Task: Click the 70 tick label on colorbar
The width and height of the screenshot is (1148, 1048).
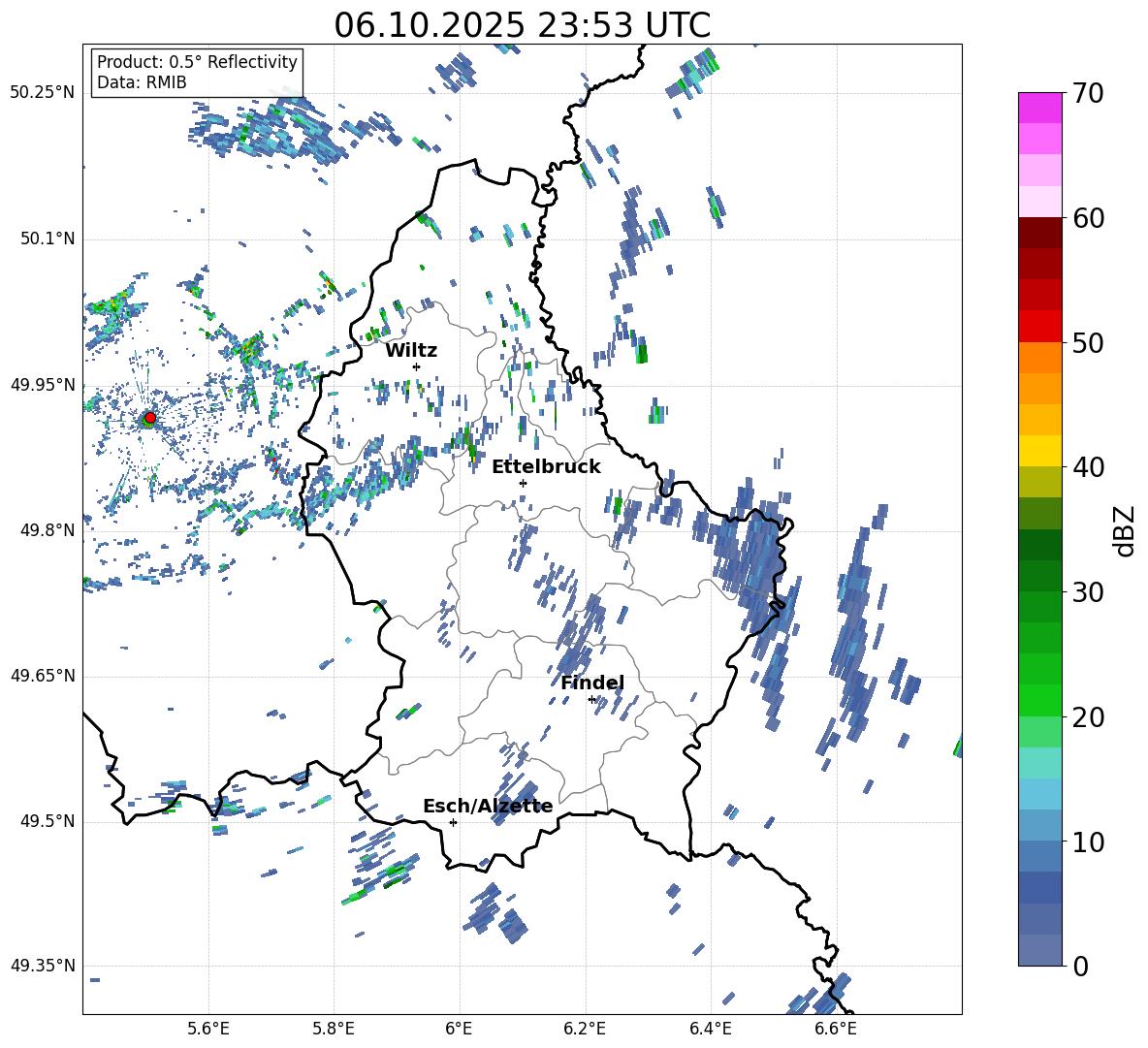Action: (1089, 94)
